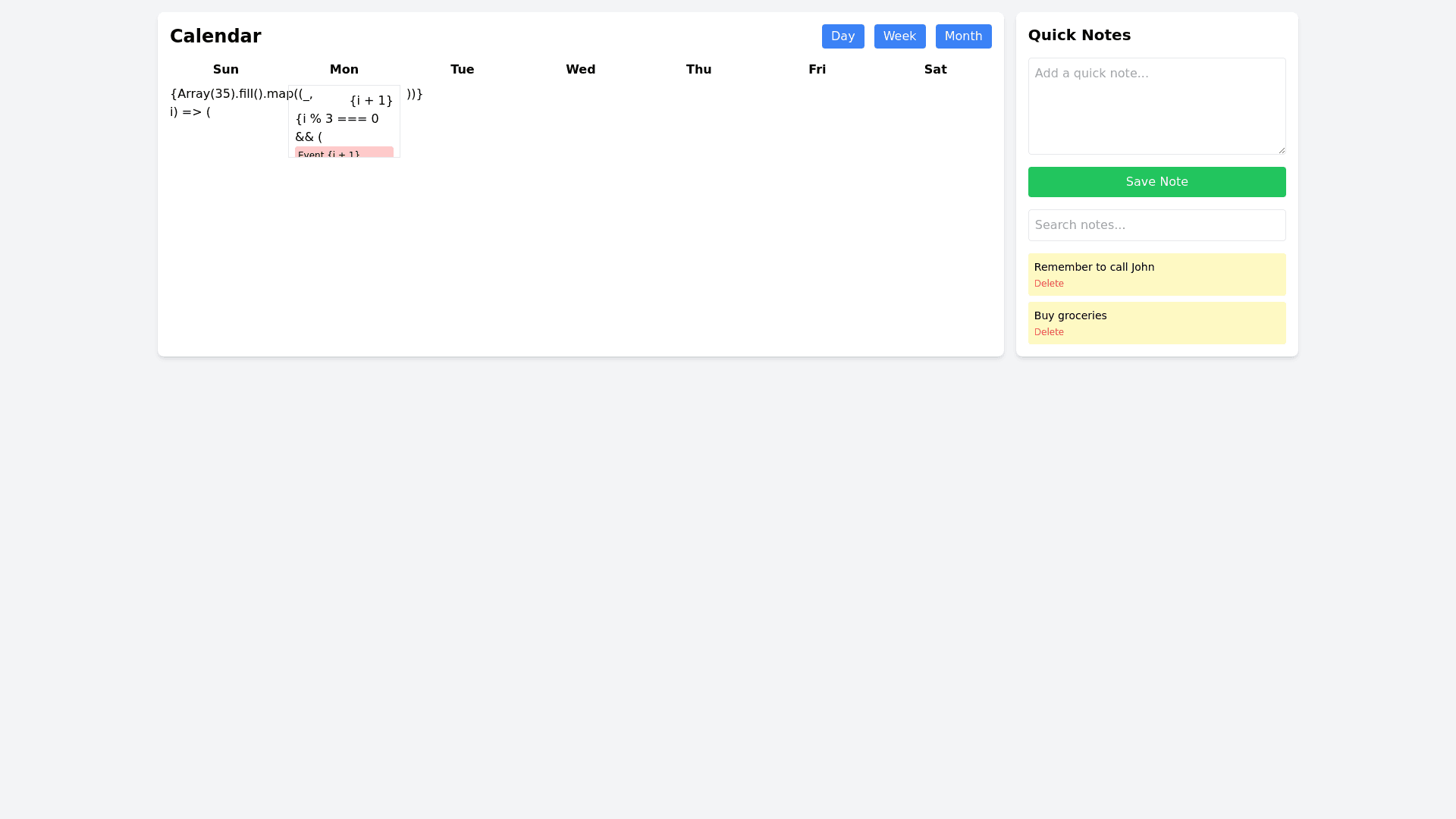Delete the Remember to call John note

(x=1049, y=284)
